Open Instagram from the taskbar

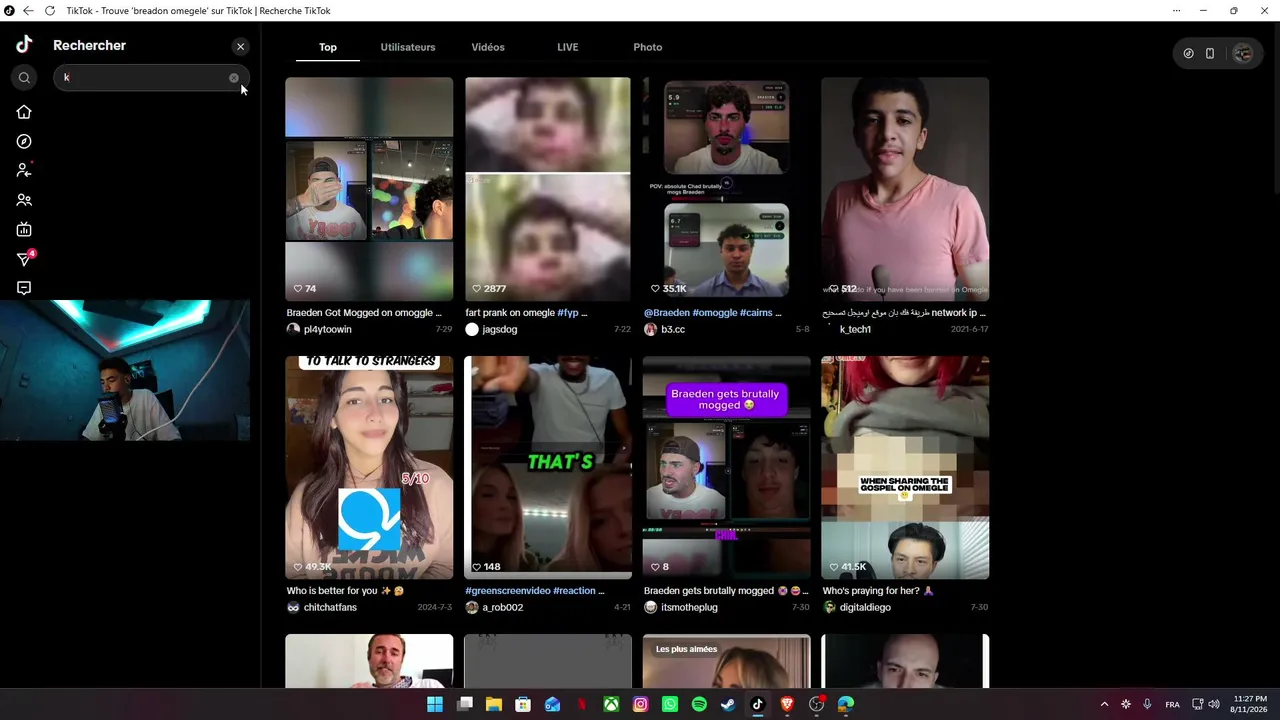(640, 704)
